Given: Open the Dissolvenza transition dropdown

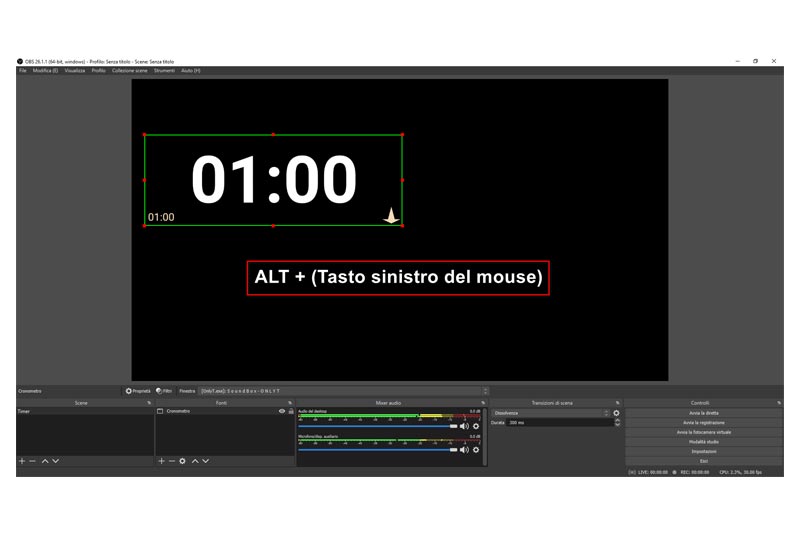Looking at the screenshot, I should [551, 413].
